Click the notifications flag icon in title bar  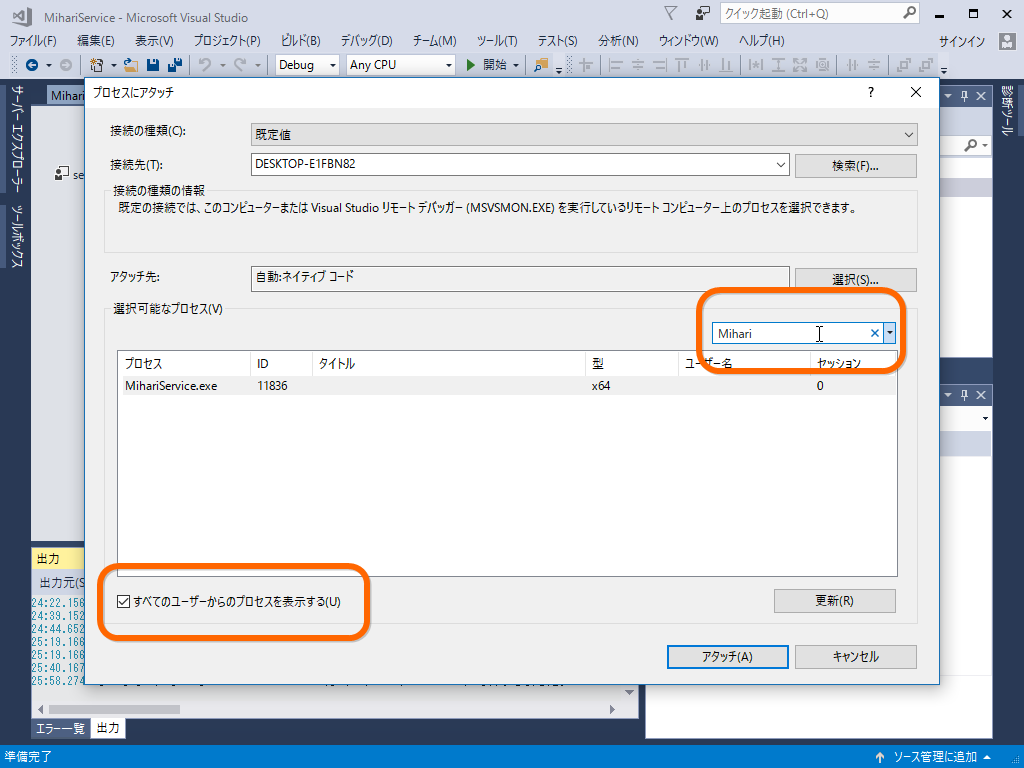(671, 13)
